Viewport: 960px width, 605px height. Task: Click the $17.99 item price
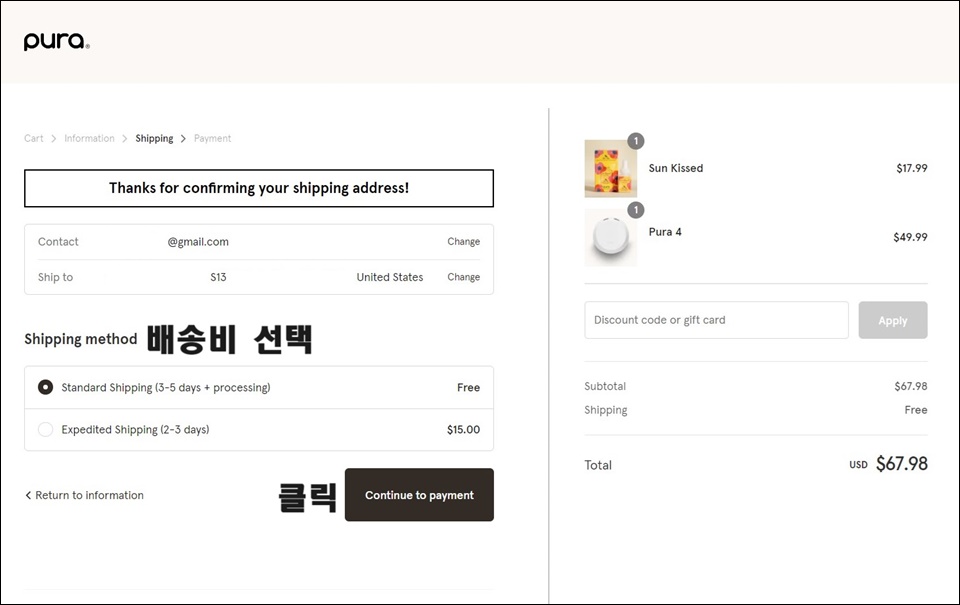click(x=912, y=168)
